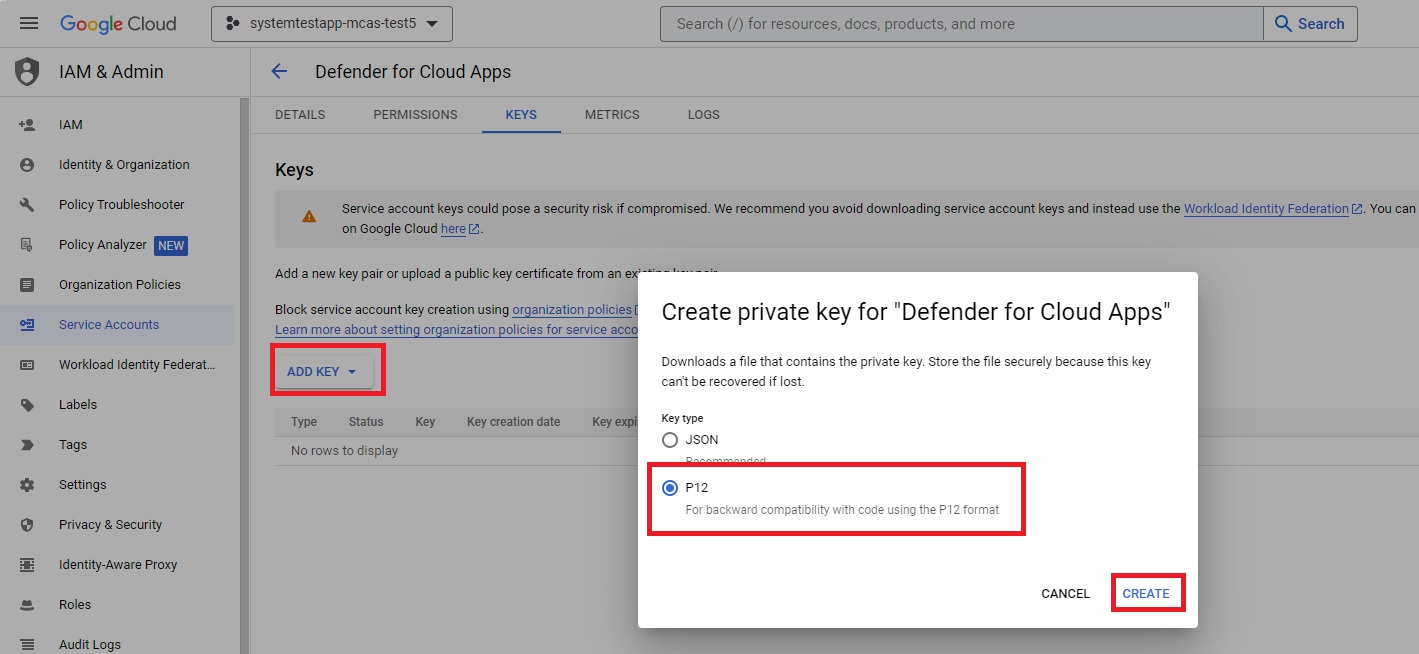
Task: Click the IAM person-add icon in sidebar
Action: point(27,125)
